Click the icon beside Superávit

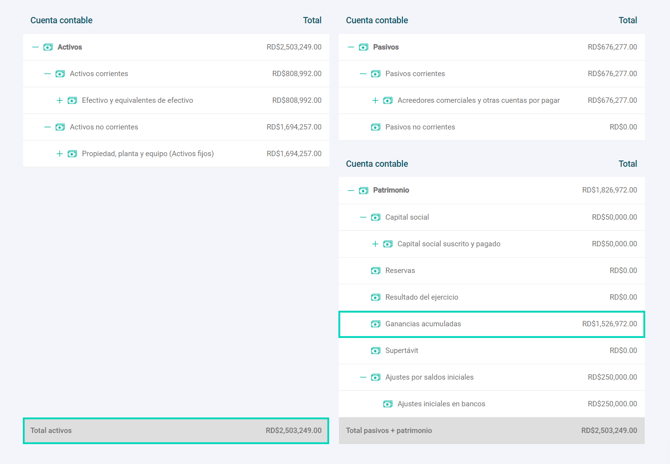(376, 351)
